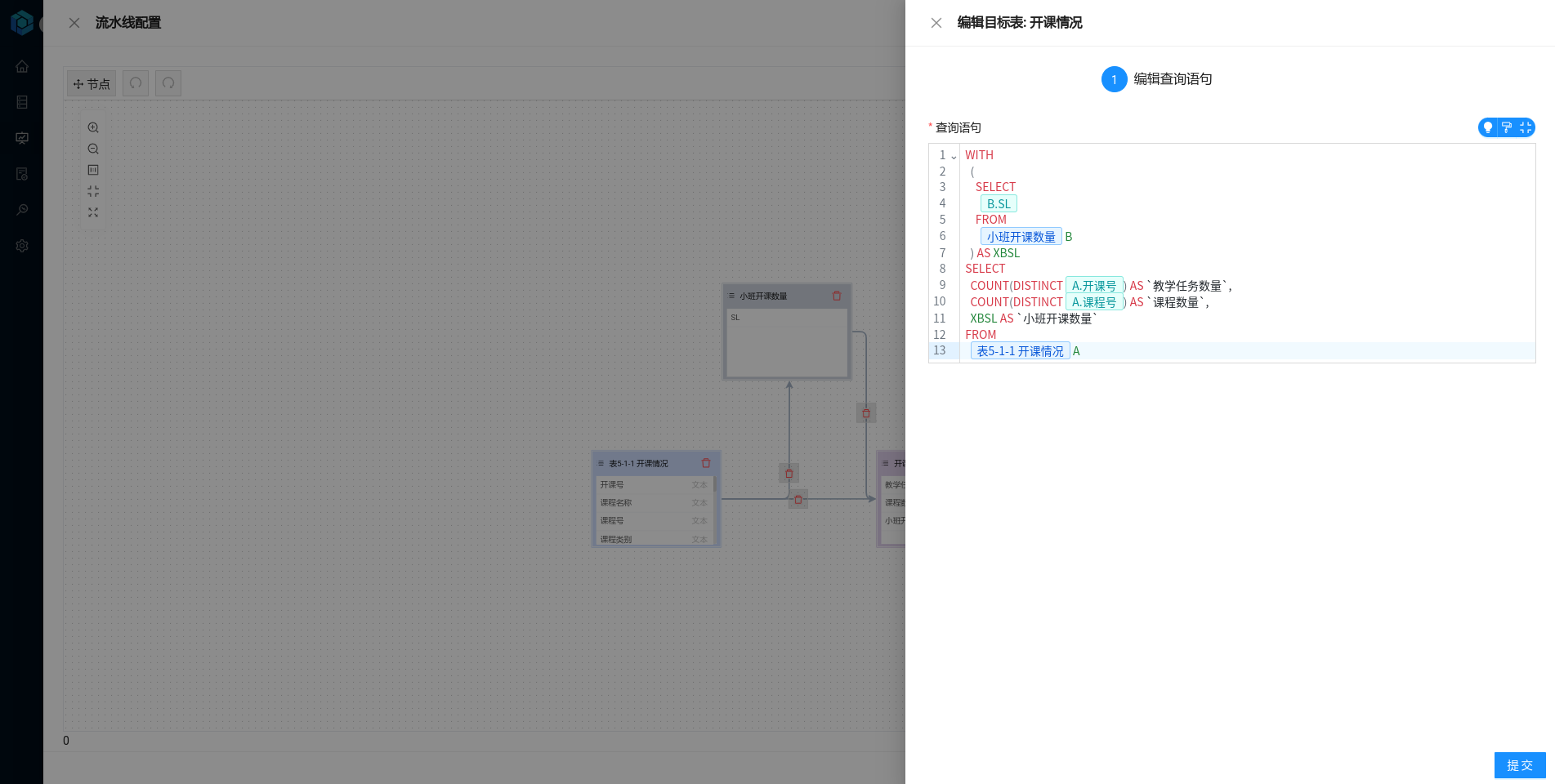1555x784 pixels.
Task: Click the redo button in the pipeline toolbar
Action: [x=168, y=83]
